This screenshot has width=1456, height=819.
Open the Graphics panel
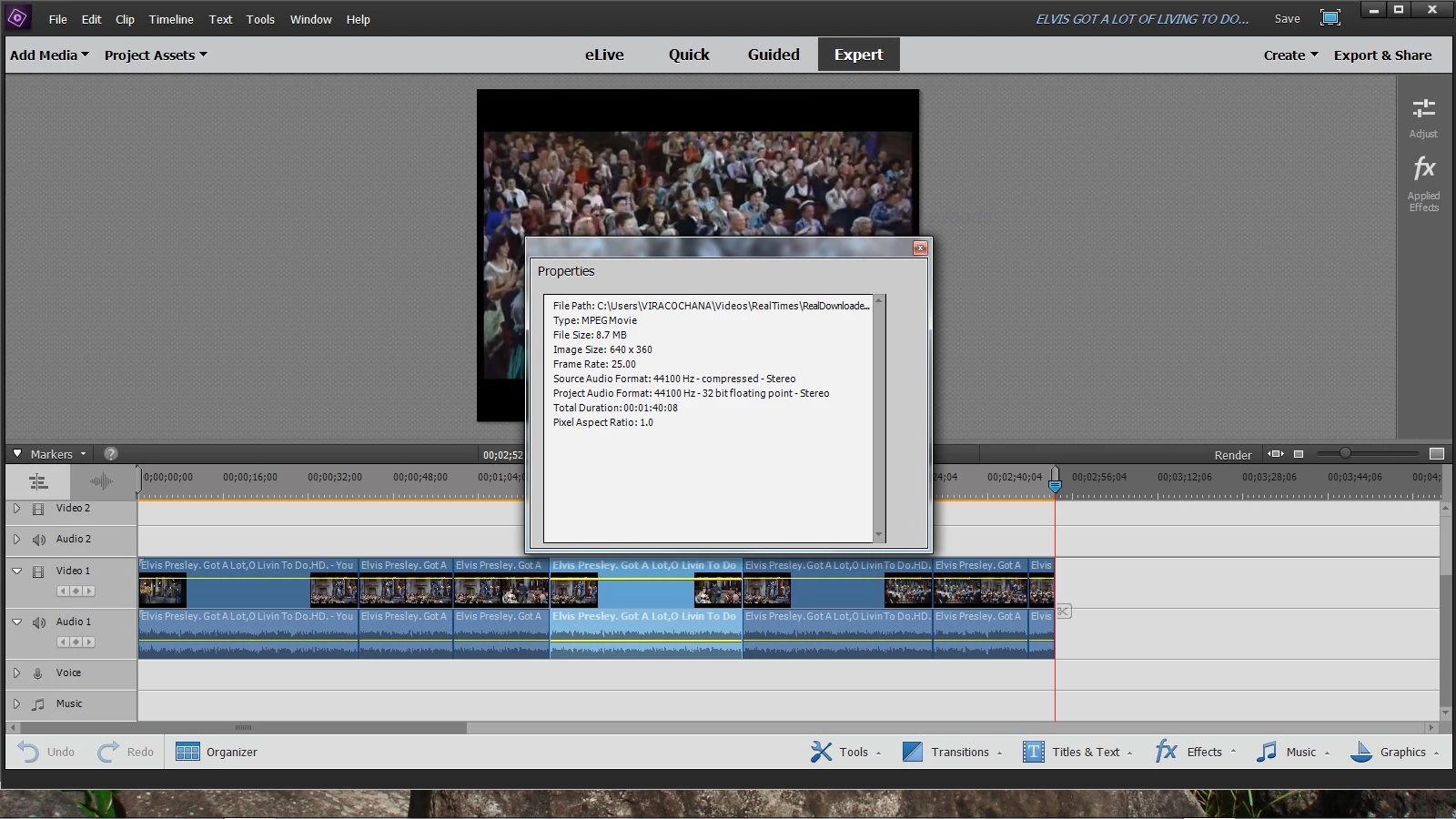(1395, 752)
